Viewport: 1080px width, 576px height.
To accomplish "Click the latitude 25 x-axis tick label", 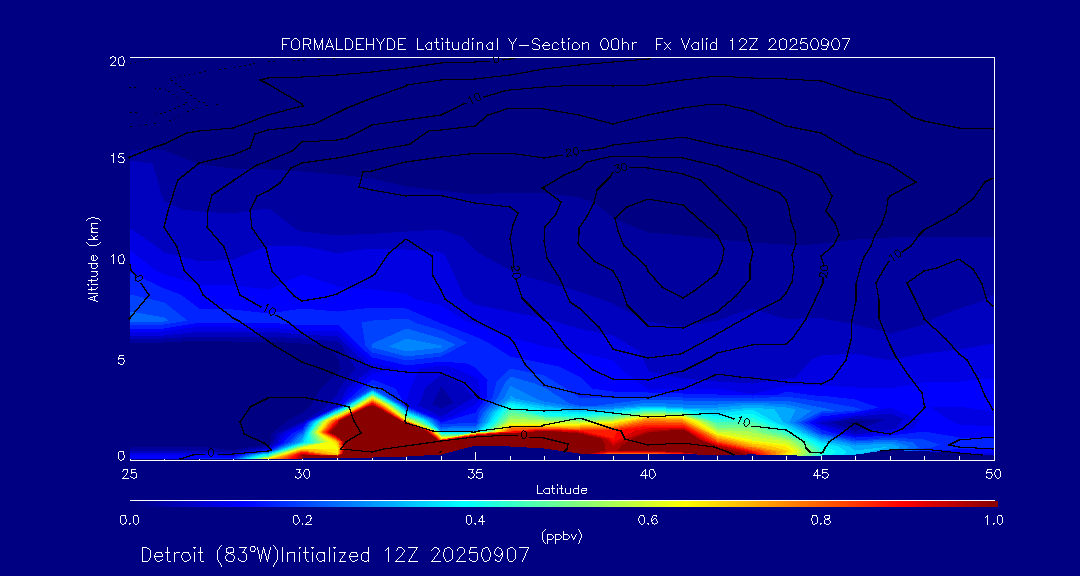I will tap(129, 473).
